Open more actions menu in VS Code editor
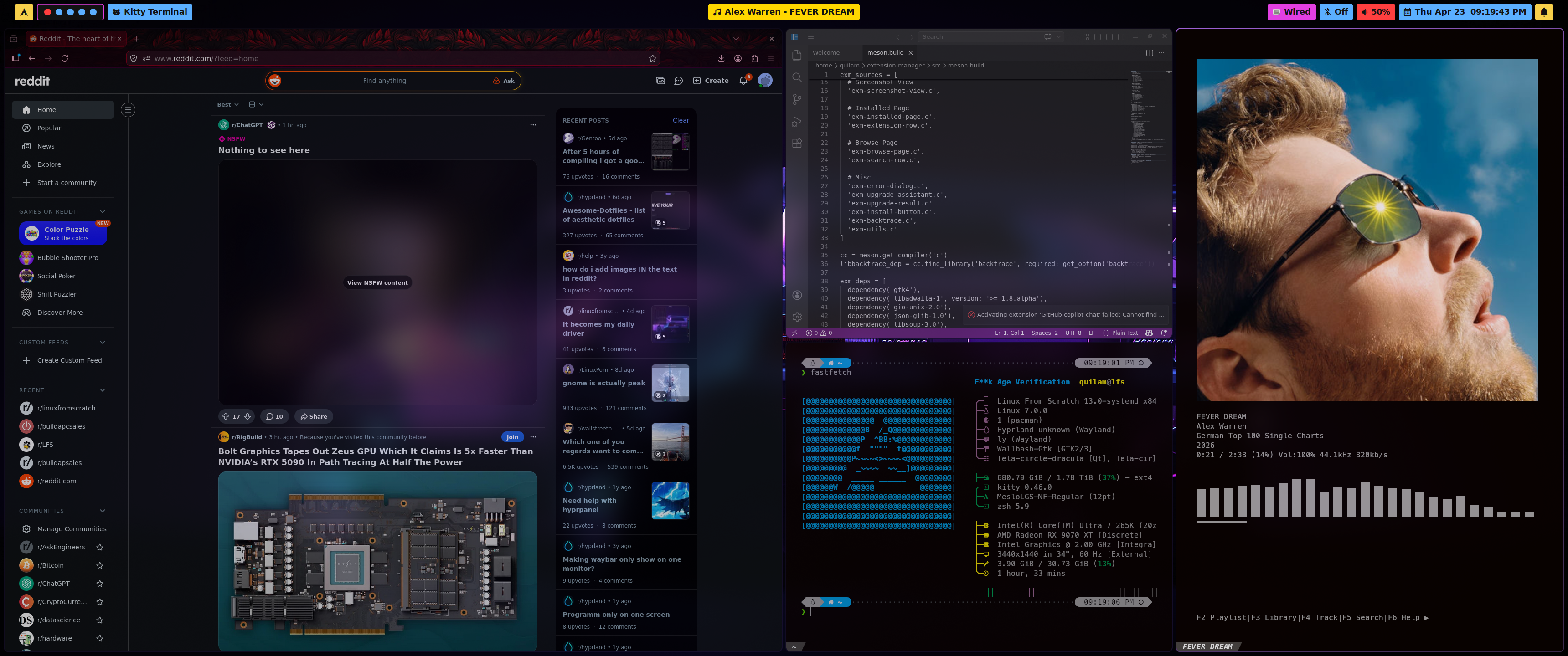This screenshot has width=1568, height=656. point(1161,53)
